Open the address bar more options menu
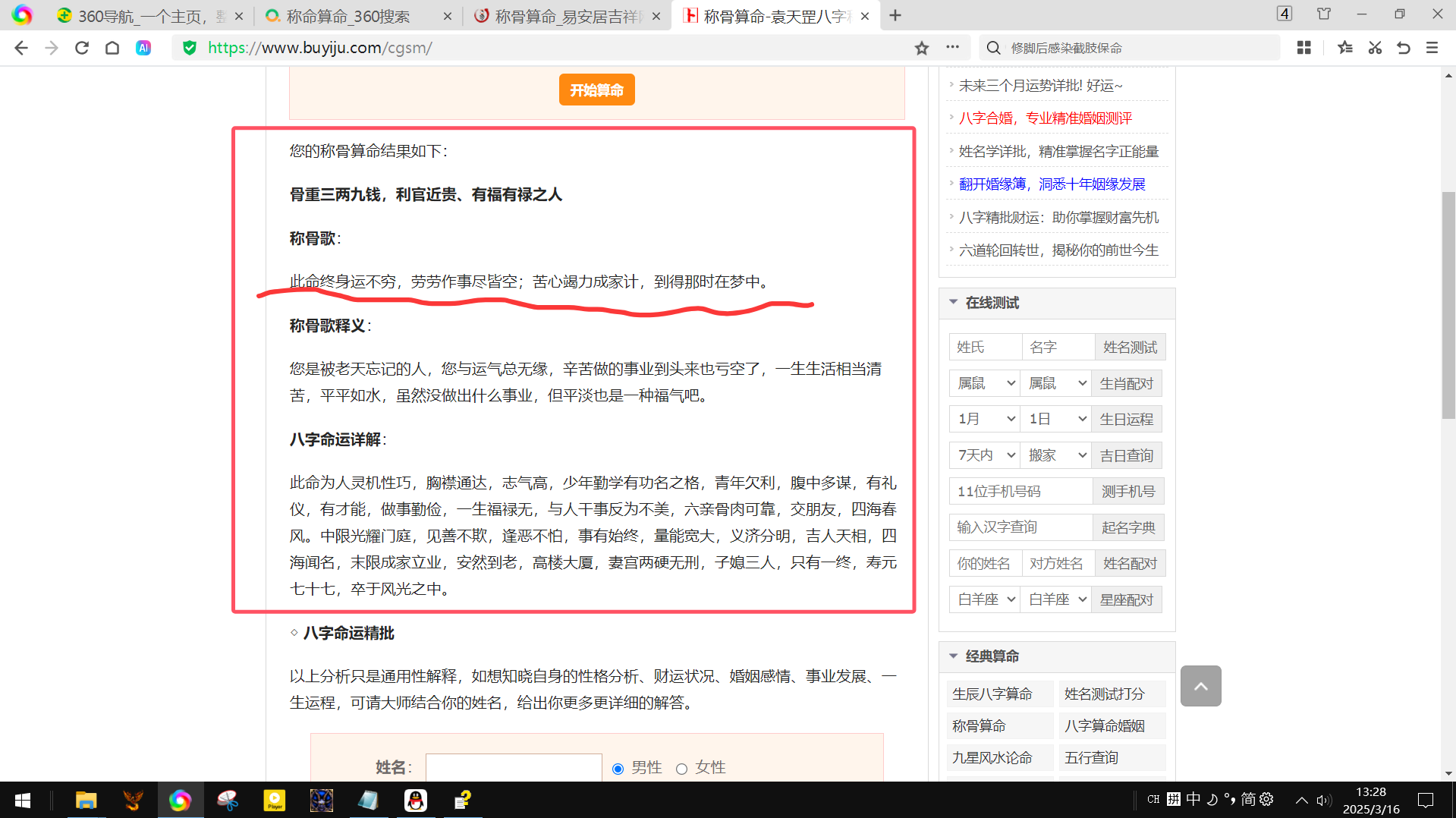 [953, 47]
